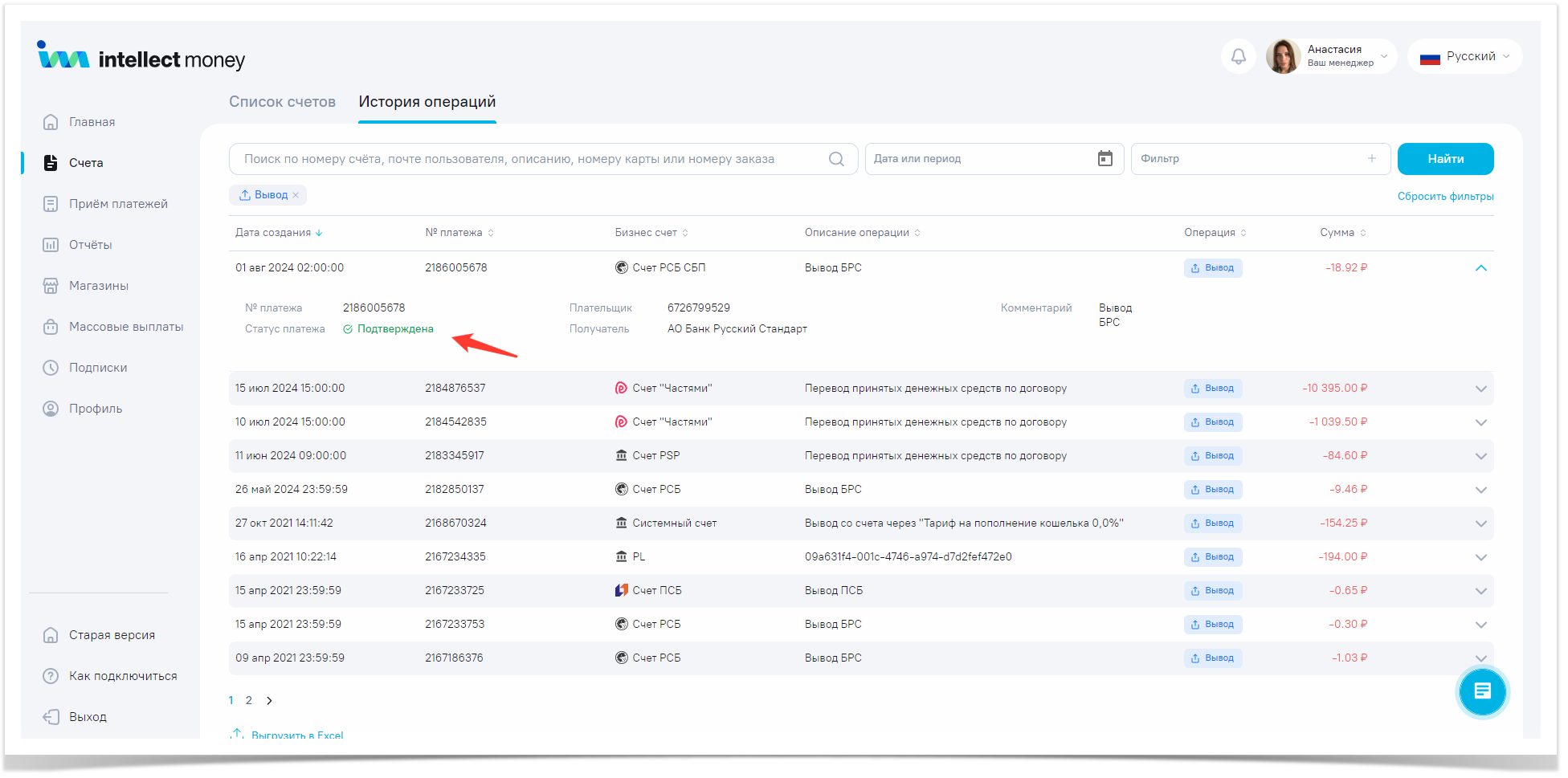Remove the Вывод filter chip
The height and width of the screenshot is (778, 1568).
(296, 195)
